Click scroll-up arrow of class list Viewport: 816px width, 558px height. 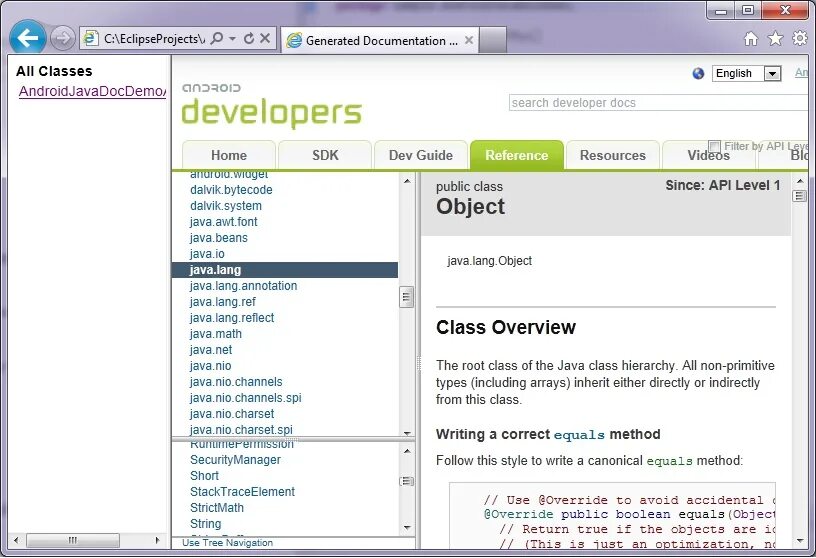[x=407, y=451]
